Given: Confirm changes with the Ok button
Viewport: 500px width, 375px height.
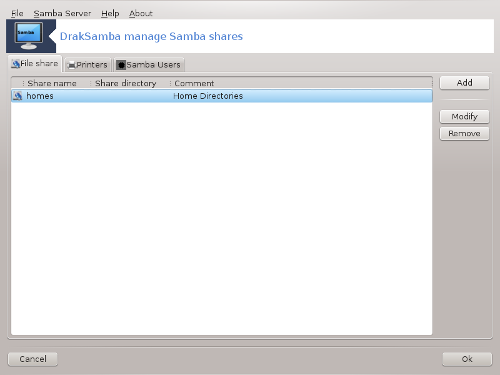Looking at the screenshot, I should [467, 359].
